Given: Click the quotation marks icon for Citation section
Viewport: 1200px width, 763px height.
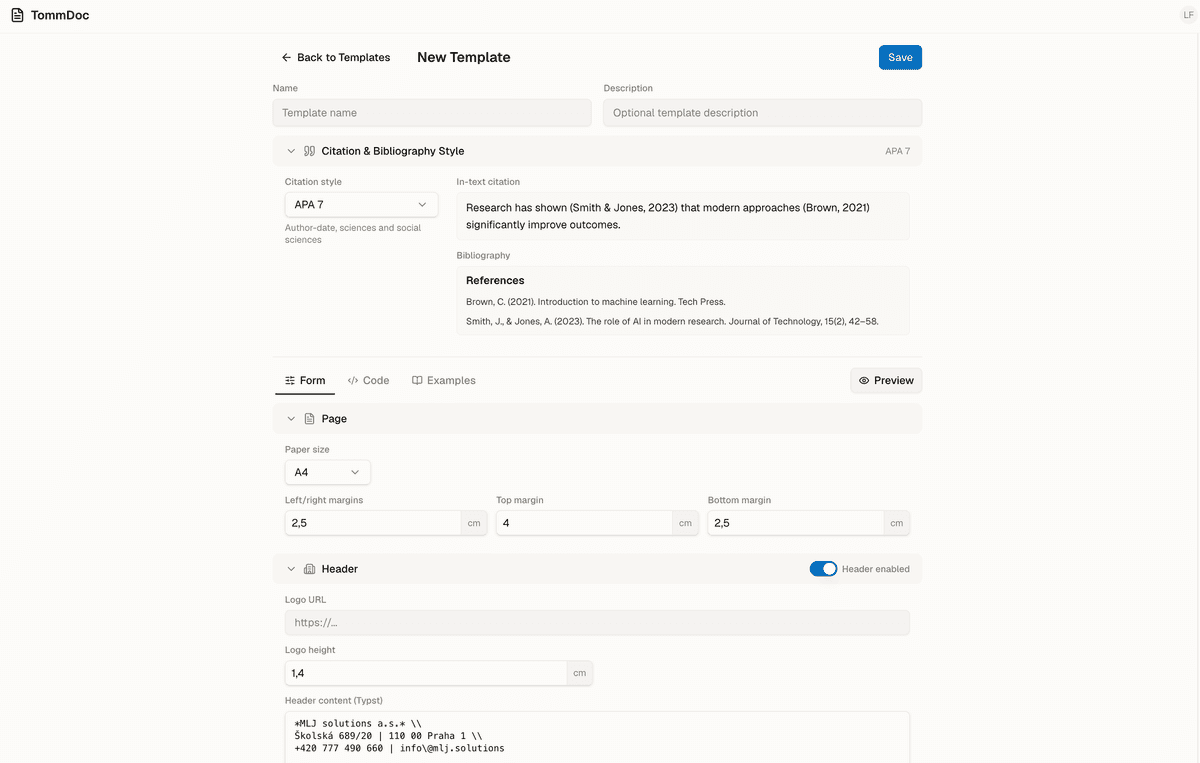Looking at the screenshot, I should click(x=309, y=151).
